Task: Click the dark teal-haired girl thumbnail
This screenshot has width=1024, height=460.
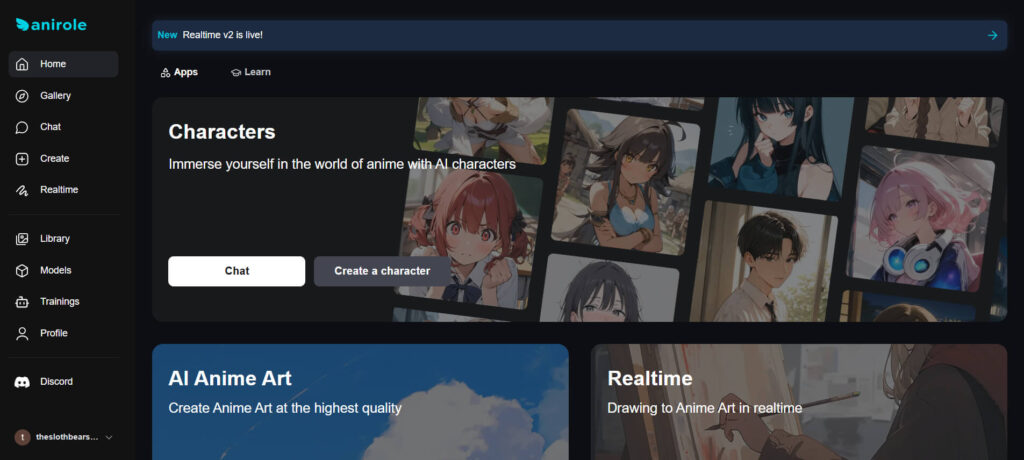Action: click(781, 149)
